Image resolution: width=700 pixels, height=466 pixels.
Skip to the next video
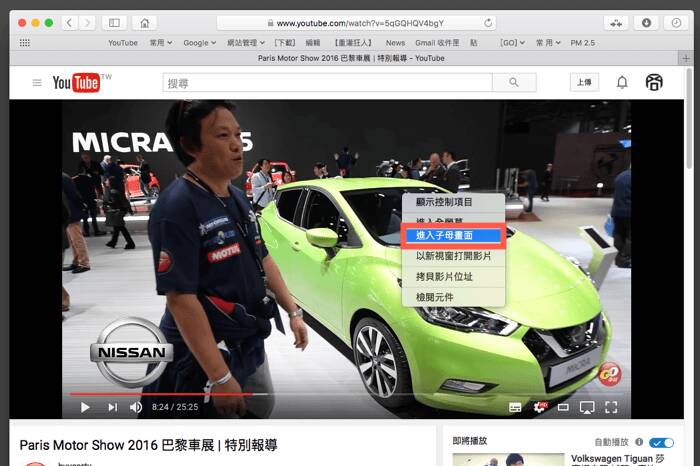pyautogui.click(x=112, y=407)
